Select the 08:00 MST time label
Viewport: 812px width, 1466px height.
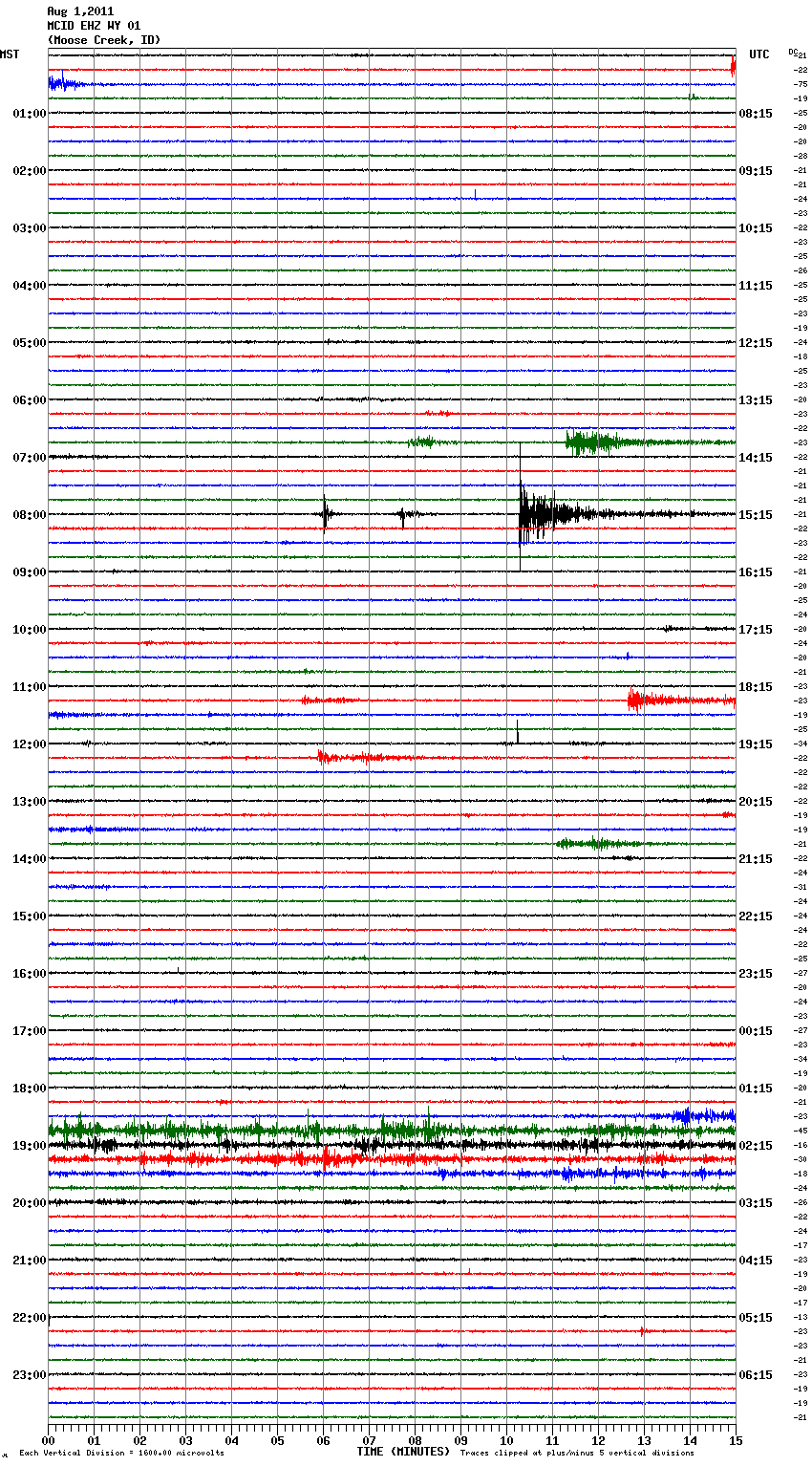[29, 515]
